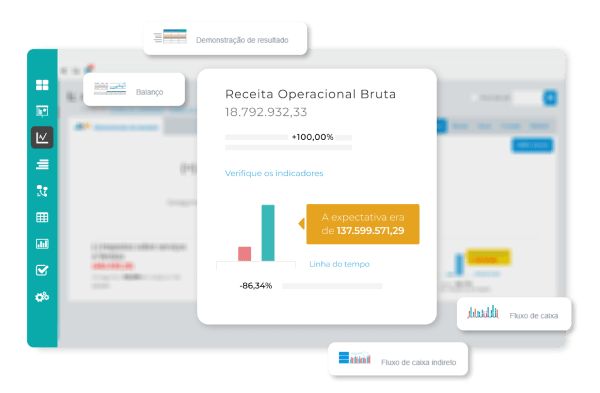Click the +100,00% progress bar
The height and width of the screenshot is (393, 600).
289,137
